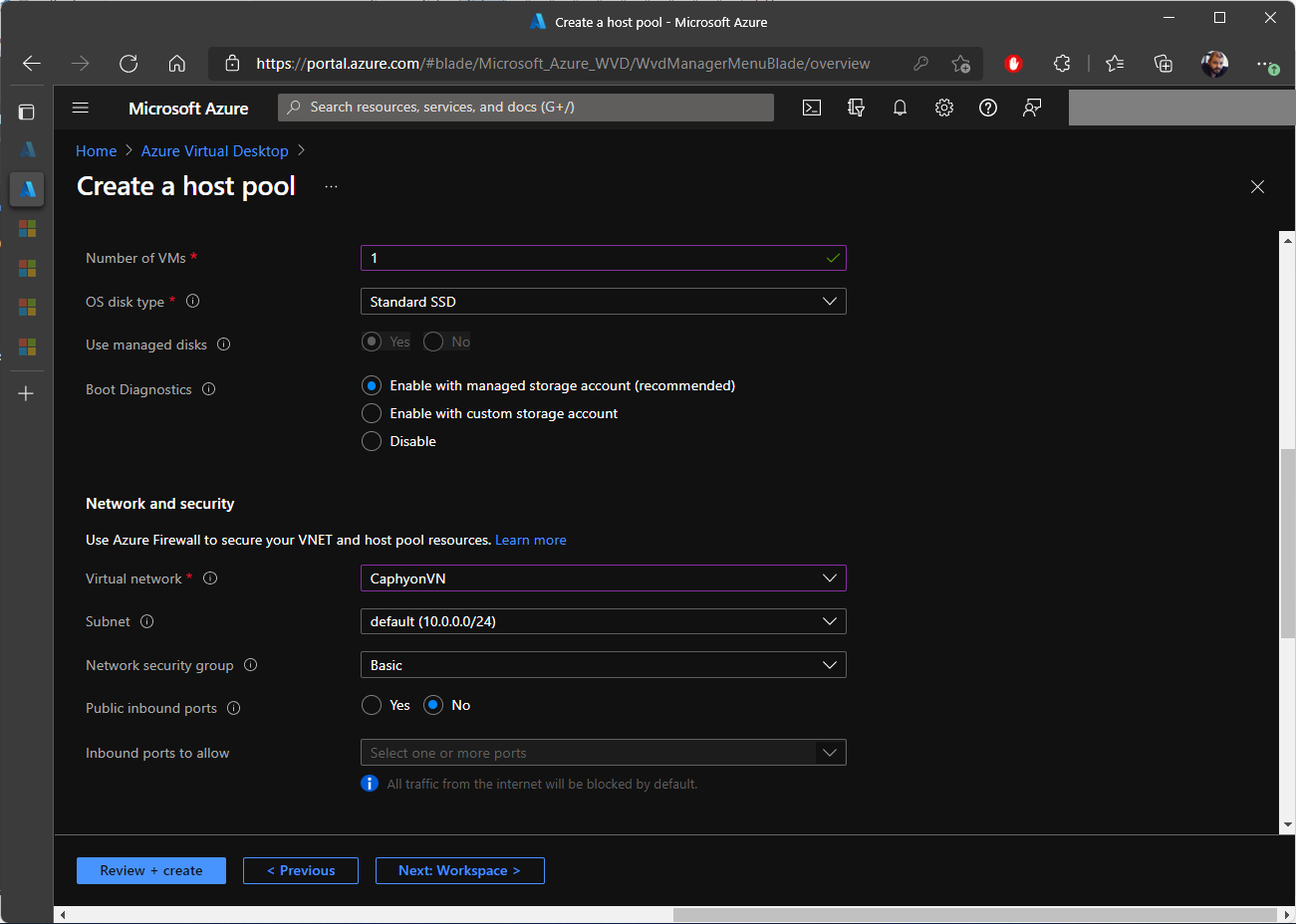Click Next: Workspace button
Screen dimensions: 1296x924
point(460,870)
